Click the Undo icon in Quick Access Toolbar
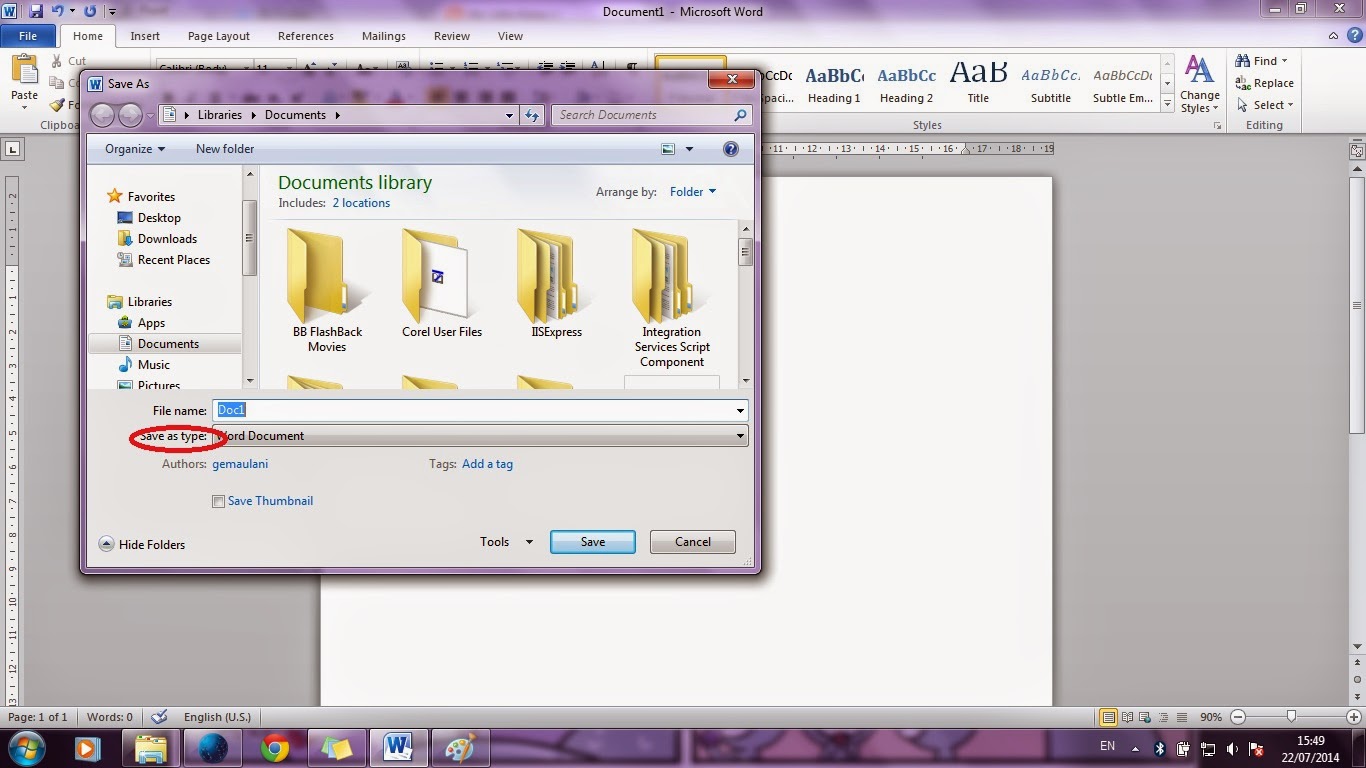The image size is (1366, 768). [58, 11]
